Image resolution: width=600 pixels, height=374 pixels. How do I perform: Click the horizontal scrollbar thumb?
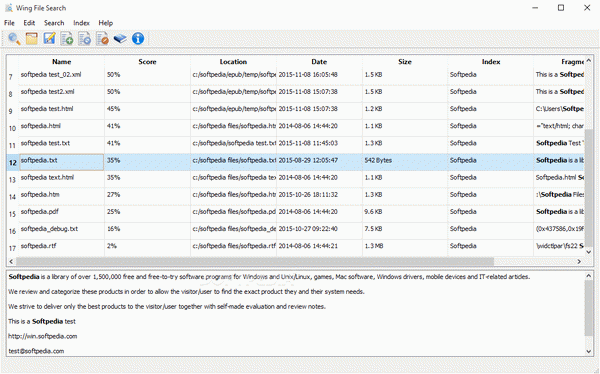(x=255, y=261)
